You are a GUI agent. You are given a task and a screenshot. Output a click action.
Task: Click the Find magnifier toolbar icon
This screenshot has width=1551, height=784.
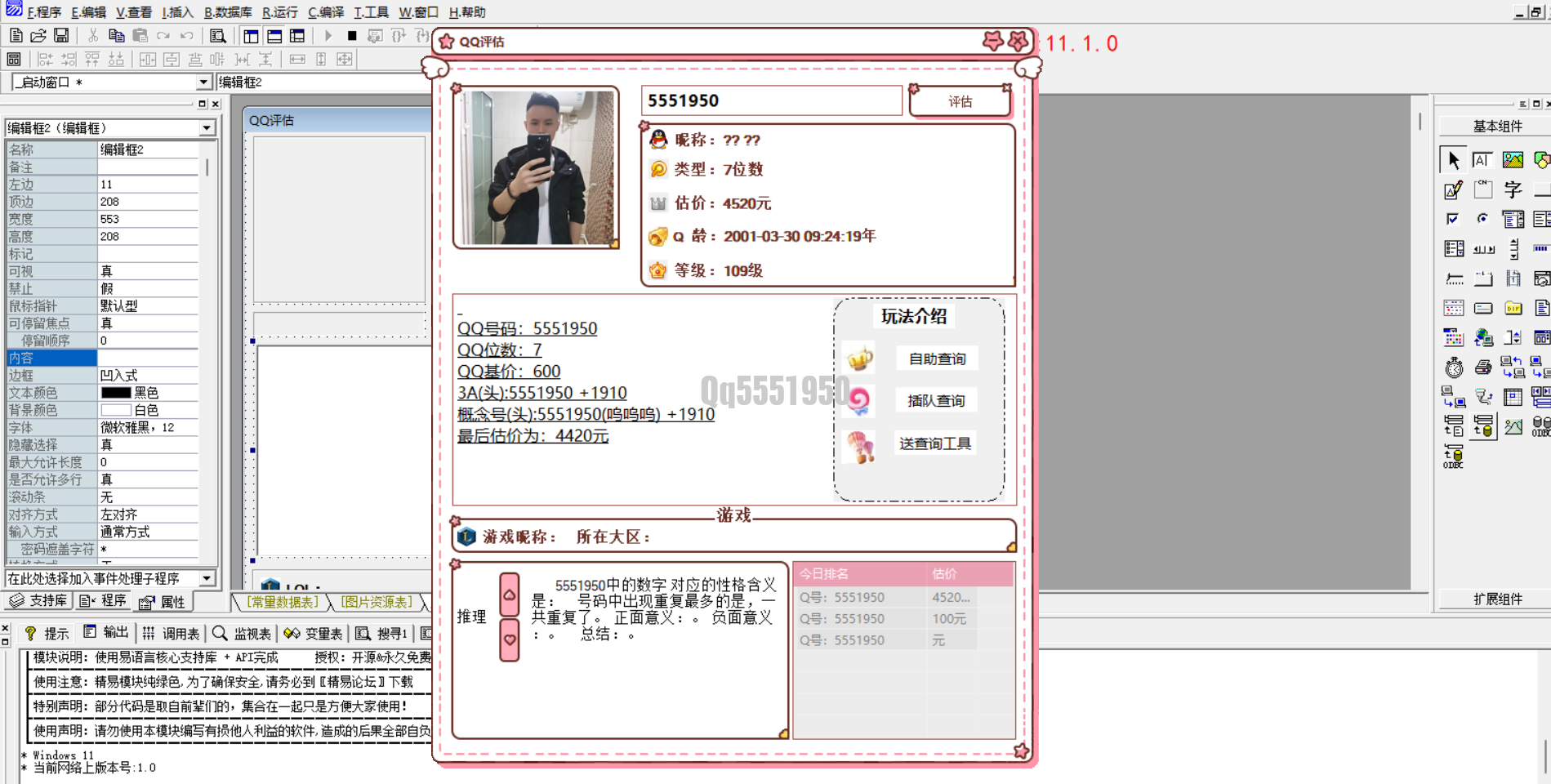[218, 36]
